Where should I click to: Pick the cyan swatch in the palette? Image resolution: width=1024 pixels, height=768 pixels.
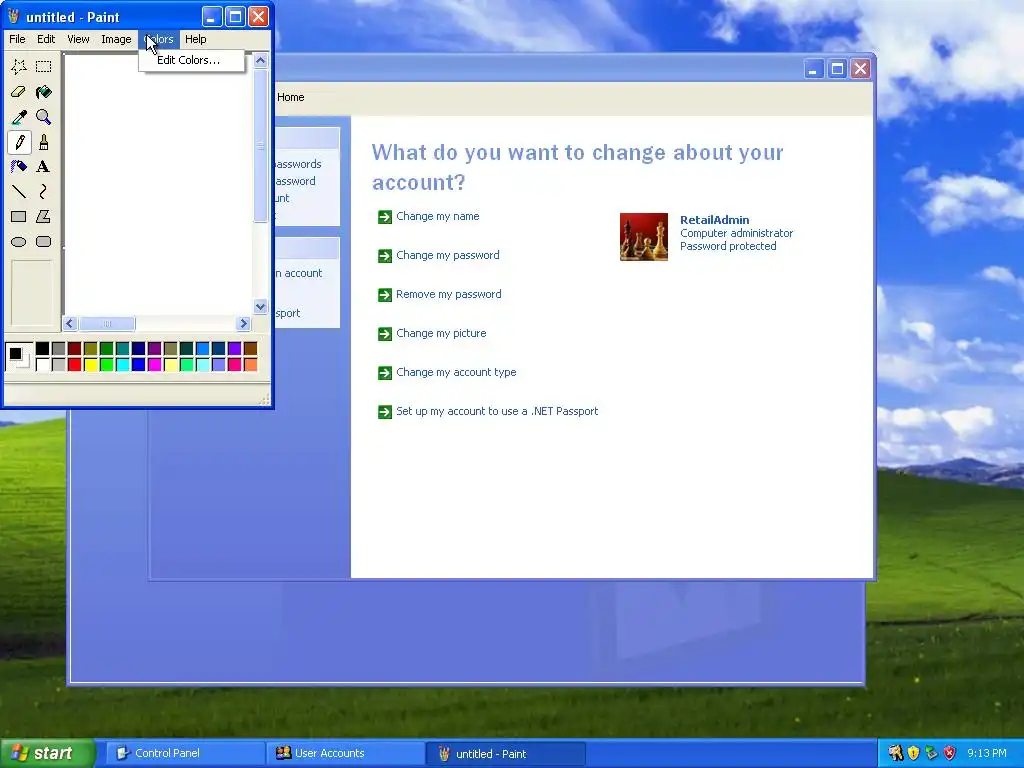click(x=123, y=364)
